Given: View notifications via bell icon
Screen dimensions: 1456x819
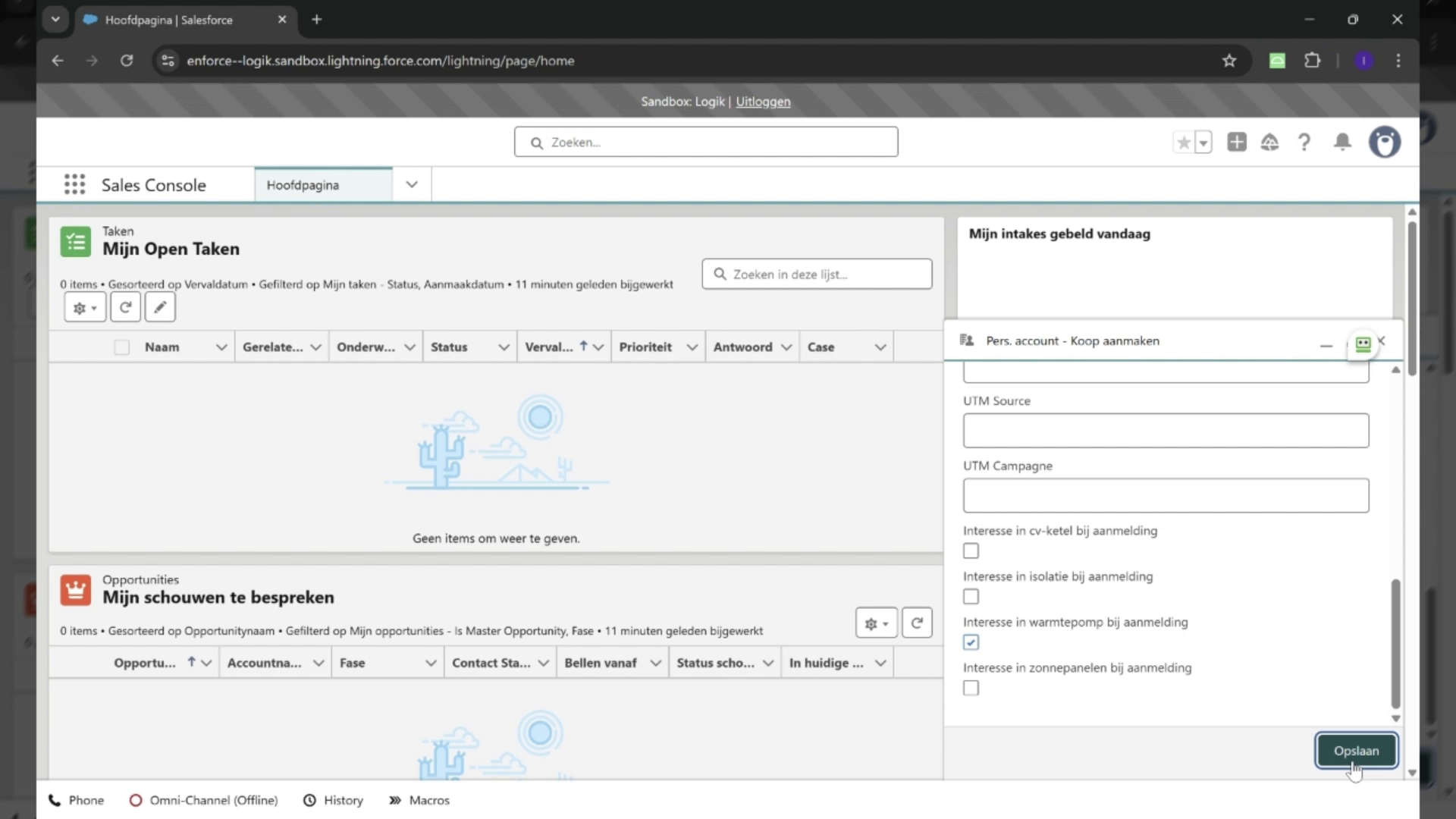Looking at the screenshot, I should click(x=1342, y=142).
